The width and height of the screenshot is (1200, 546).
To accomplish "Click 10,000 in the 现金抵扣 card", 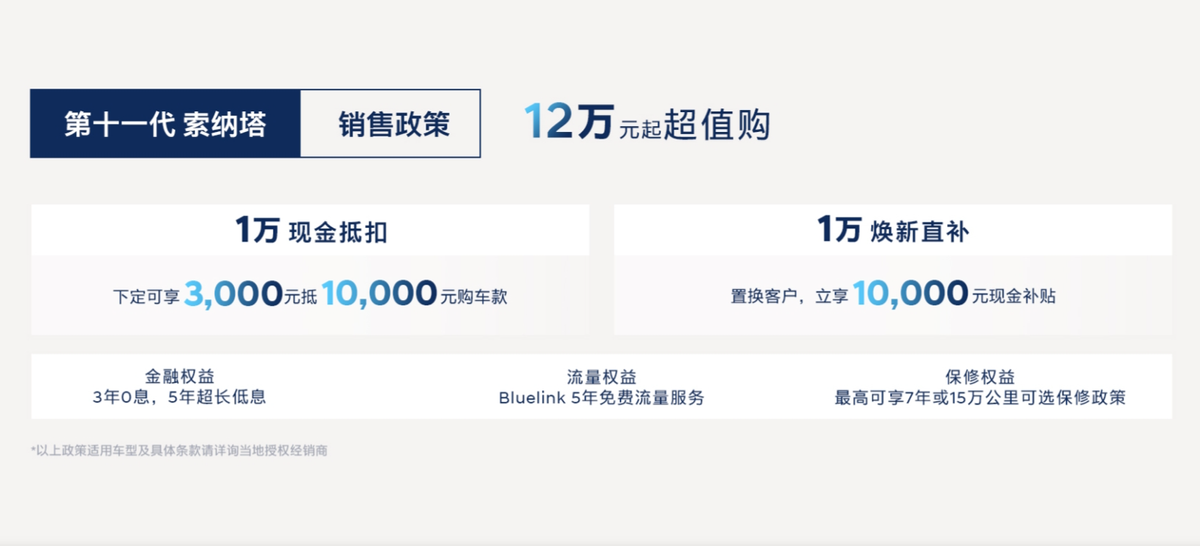I will click(380, 294).
